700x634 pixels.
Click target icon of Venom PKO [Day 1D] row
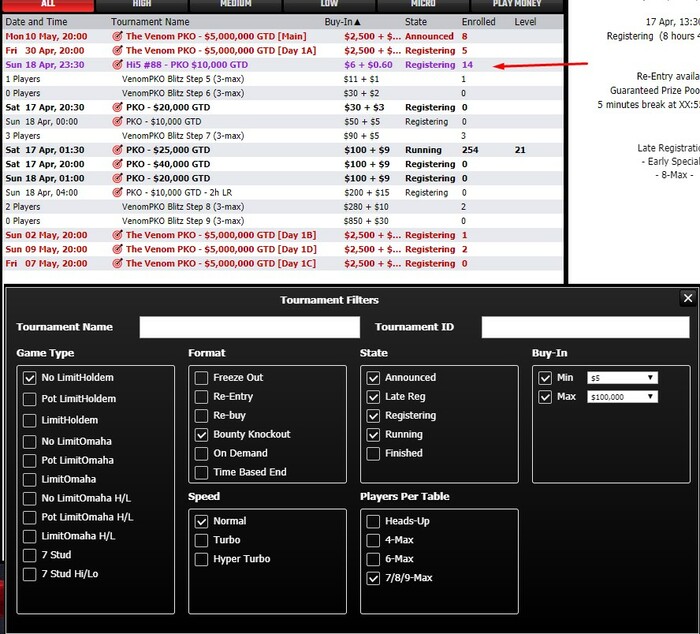tap(117, 249)
